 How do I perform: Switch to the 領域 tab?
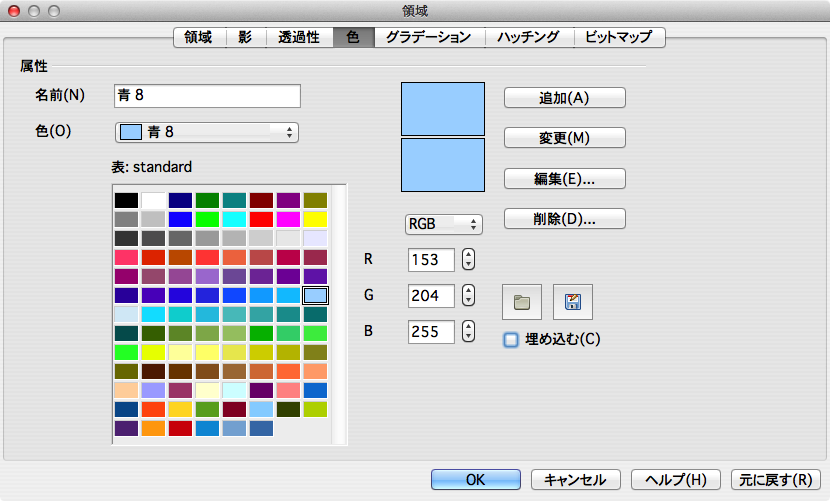click(x=199, y=37)
